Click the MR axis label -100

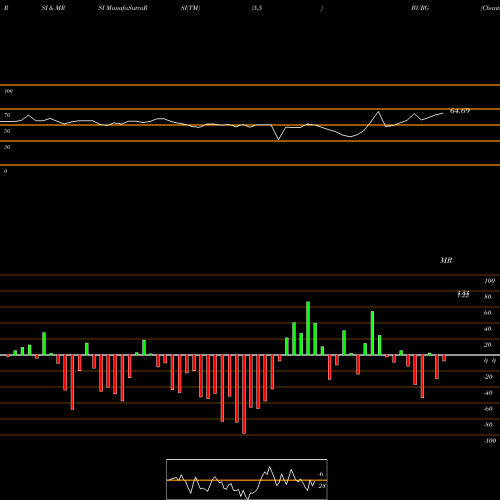click(490, 441)
